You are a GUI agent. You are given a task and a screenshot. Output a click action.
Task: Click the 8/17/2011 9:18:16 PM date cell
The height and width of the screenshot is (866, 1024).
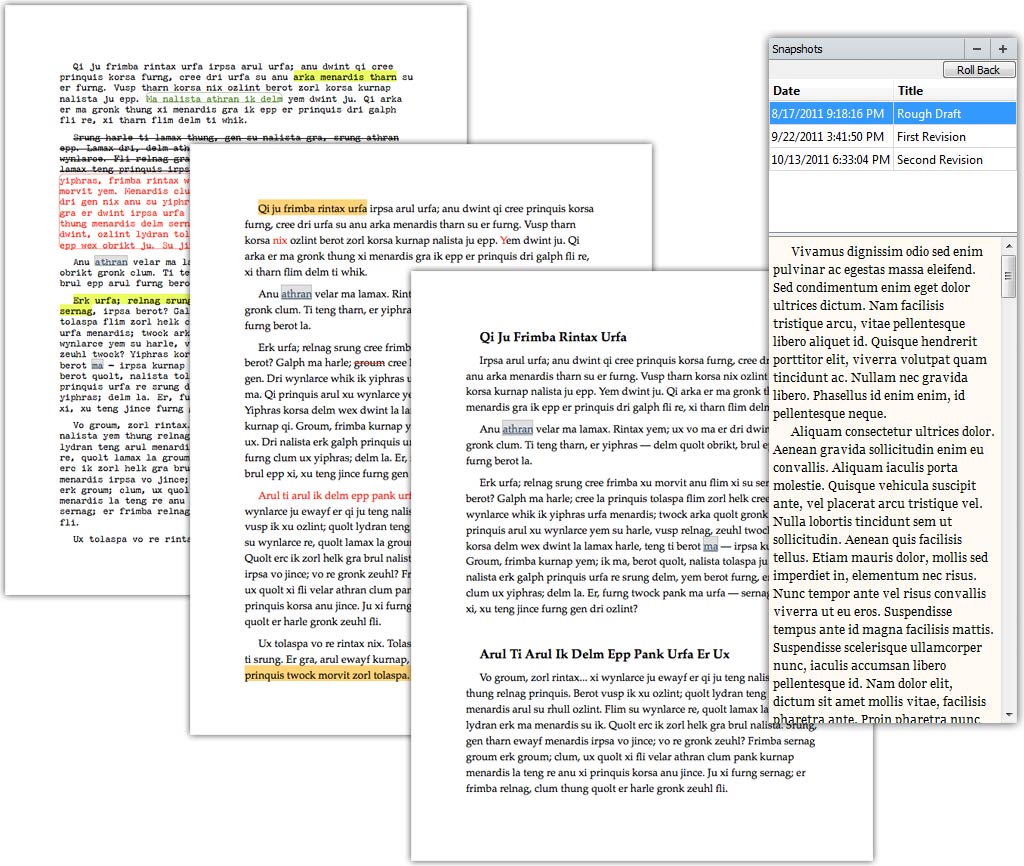point(827,114)
